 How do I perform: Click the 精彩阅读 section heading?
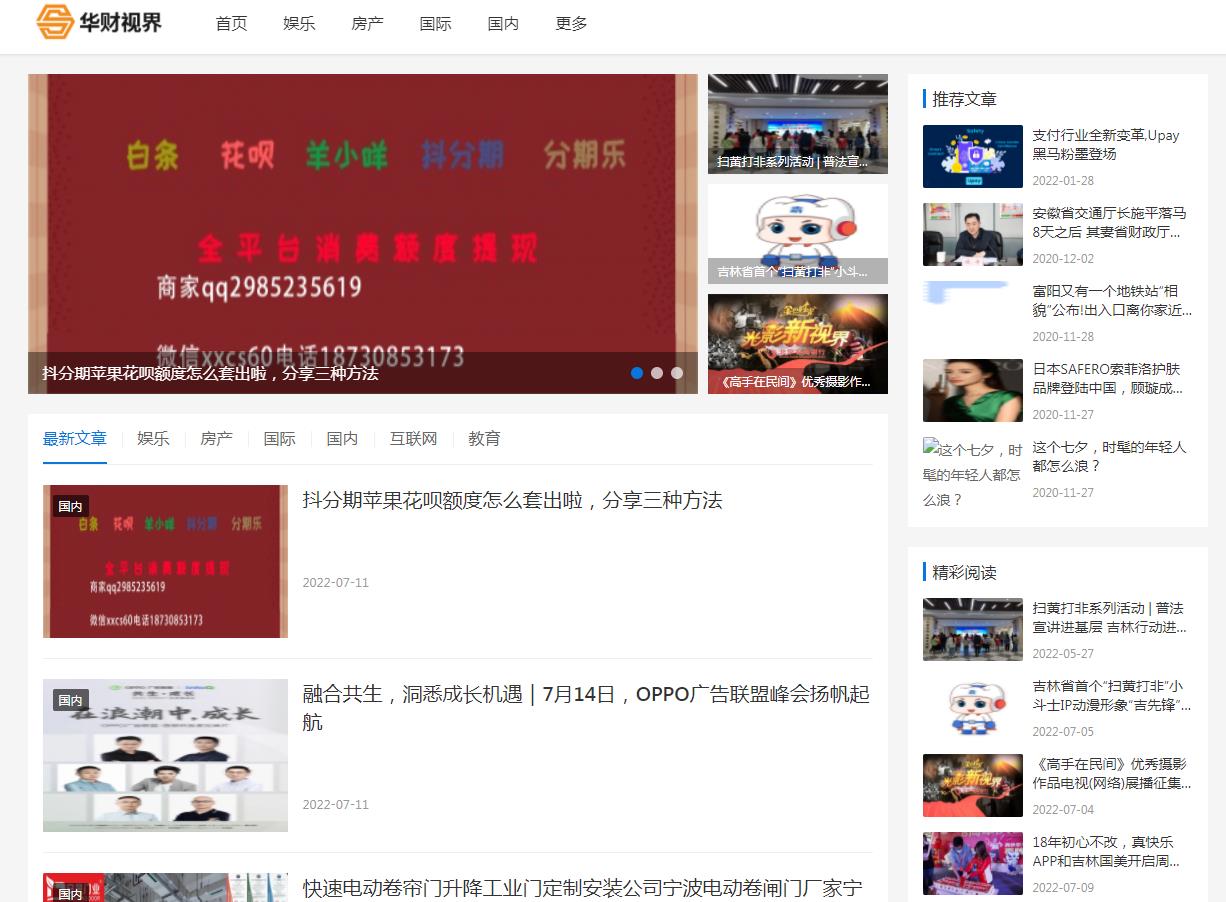(x=964, y=572)
